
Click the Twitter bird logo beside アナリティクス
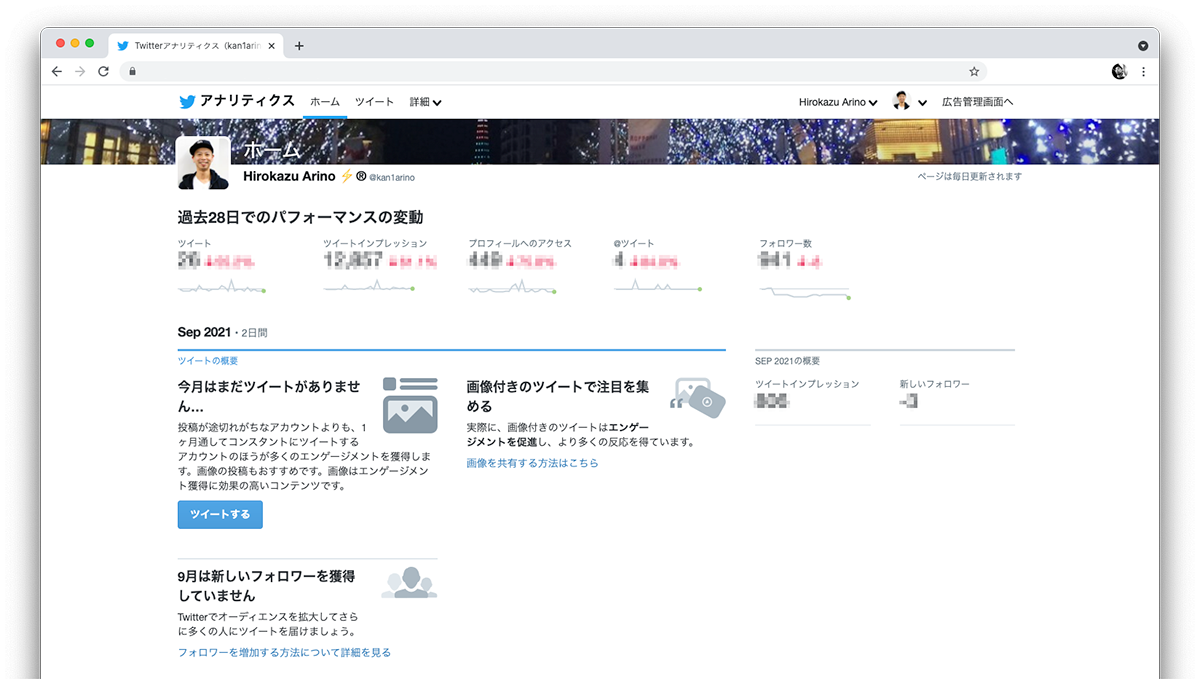(x=187, y=102)
